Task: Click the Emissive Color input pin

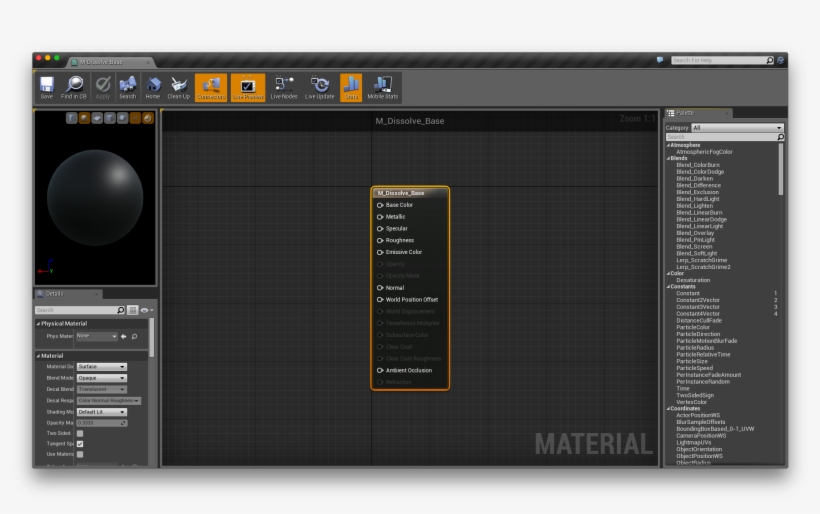Action: [x=380, y=252]
